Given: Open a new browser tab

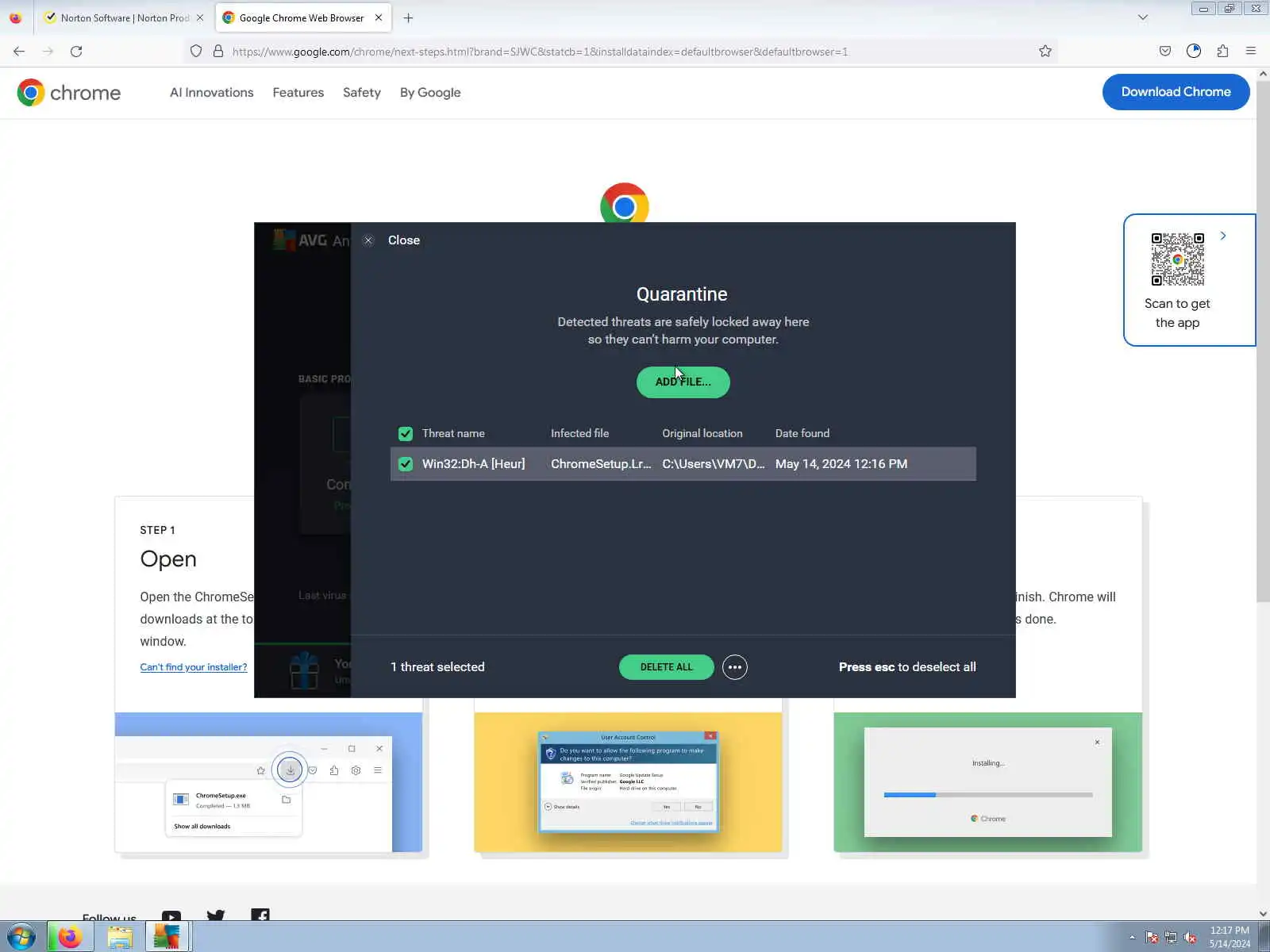Looking at the screenshot, I should [408, 17].
